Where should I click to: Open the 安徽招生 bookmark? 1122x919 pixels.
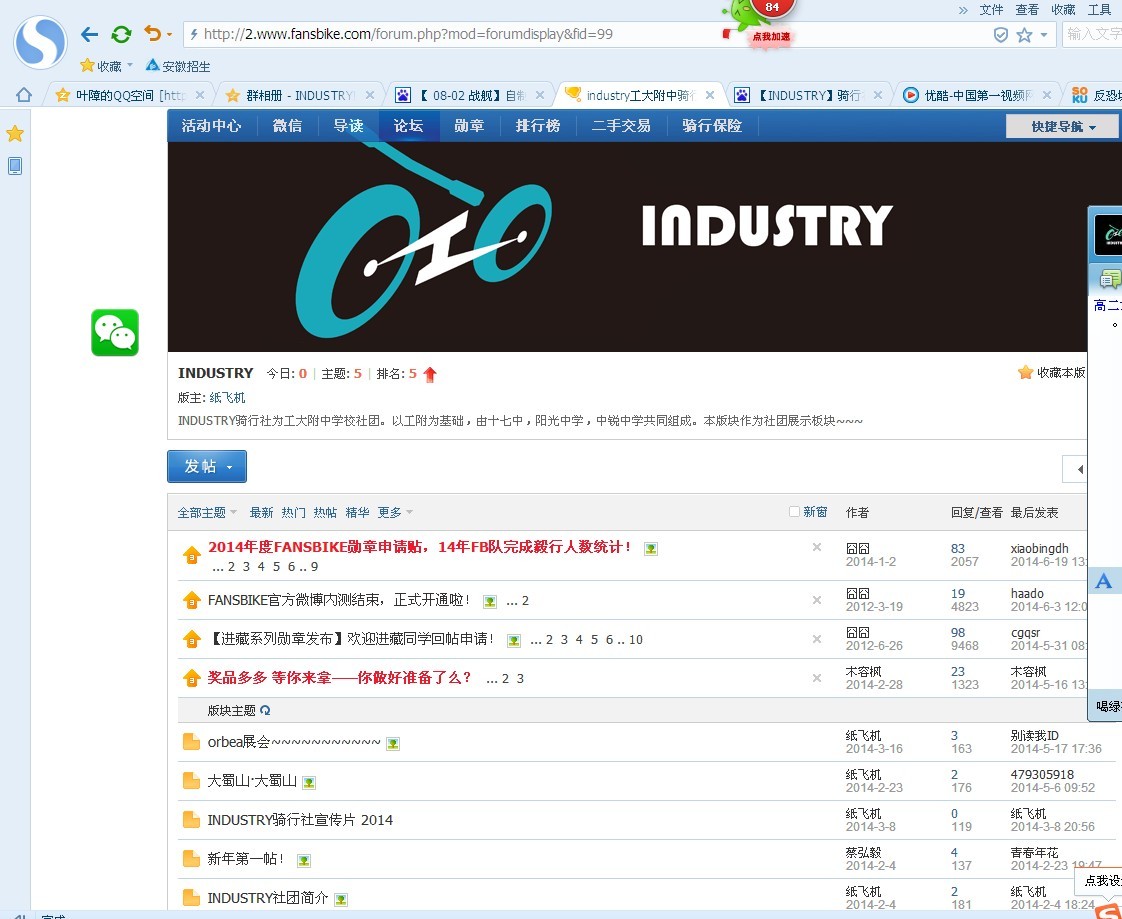177,66
